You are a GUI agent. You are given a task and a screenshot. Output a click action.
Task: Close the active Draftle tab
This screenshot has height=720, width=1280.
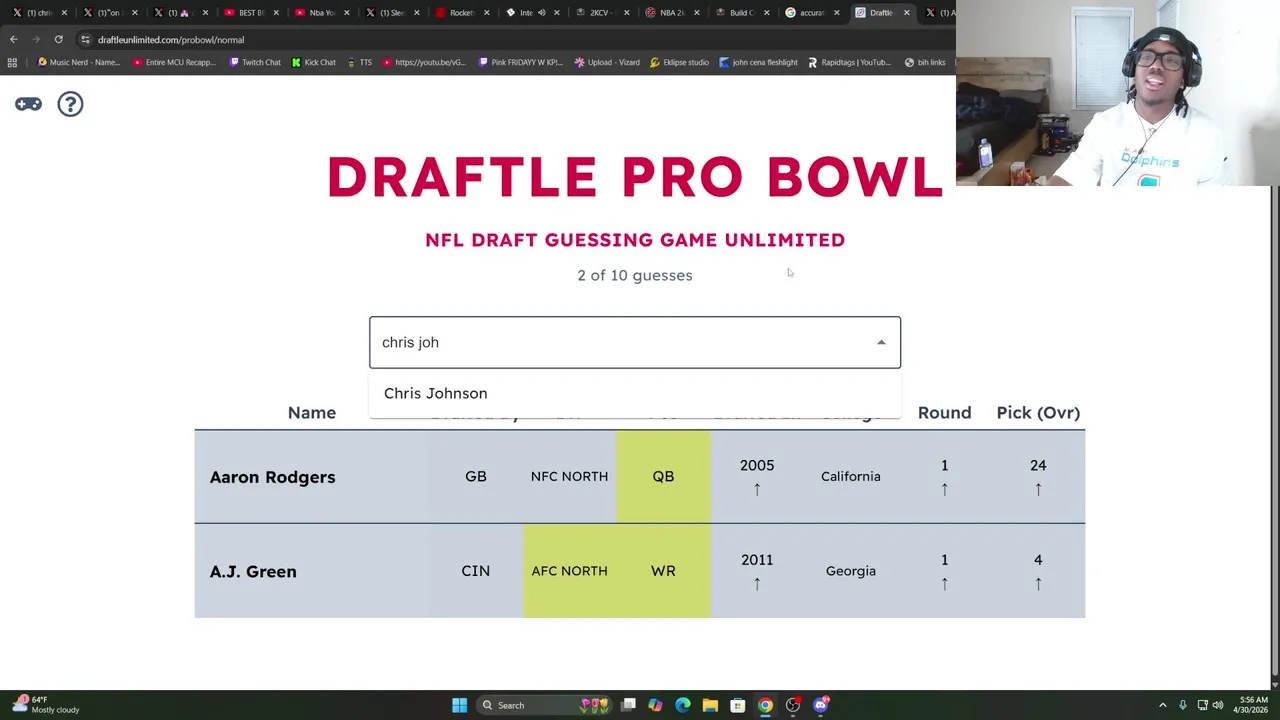[x=906, y=12]
